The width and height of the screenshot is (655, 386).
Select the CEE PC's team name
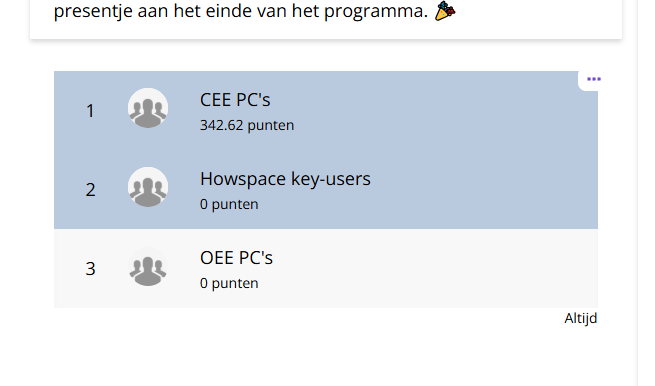(x=235, y=100)
